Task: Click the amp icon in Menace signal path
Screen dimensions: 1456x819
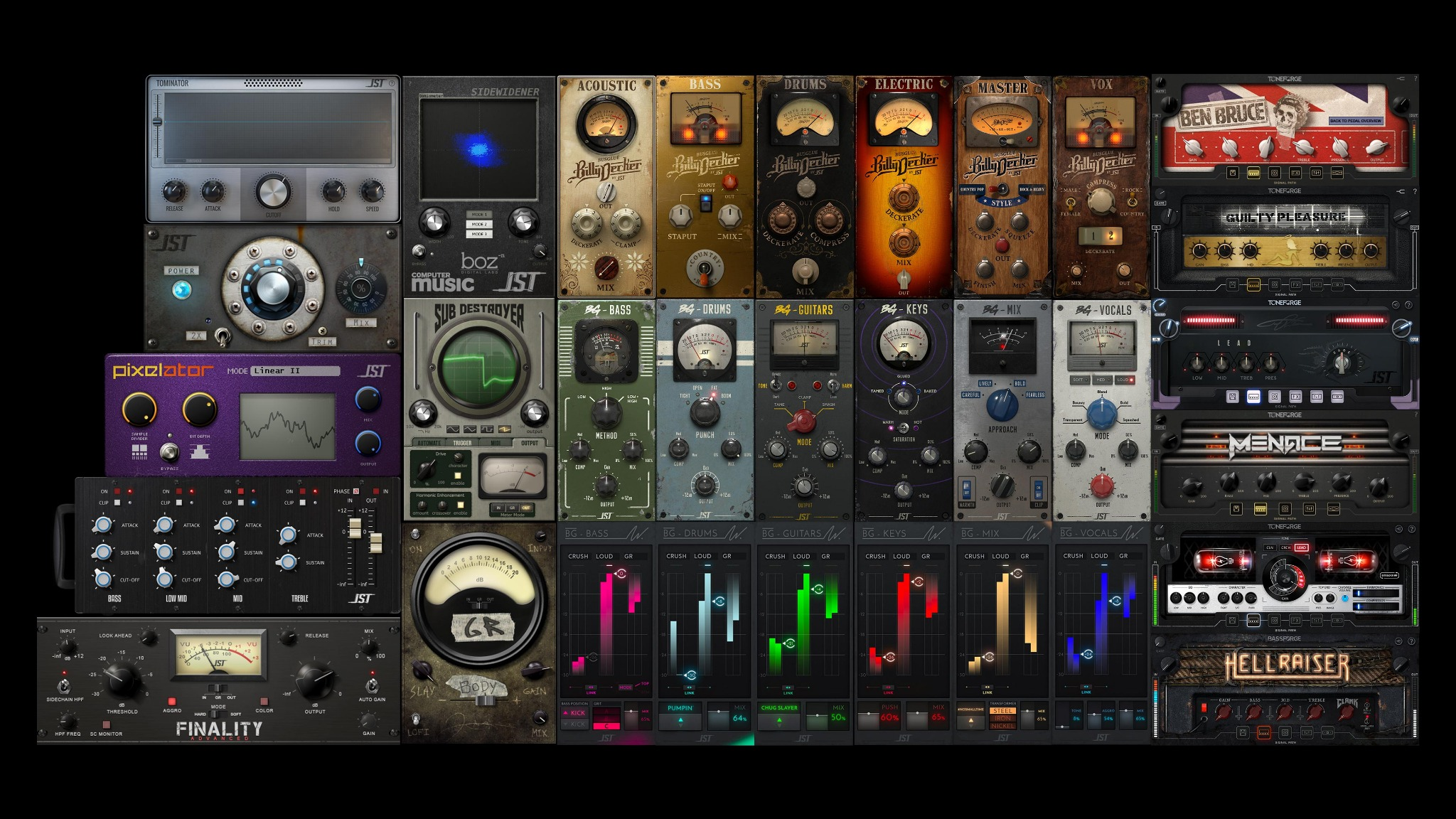Action: [x=1260, y=509]
